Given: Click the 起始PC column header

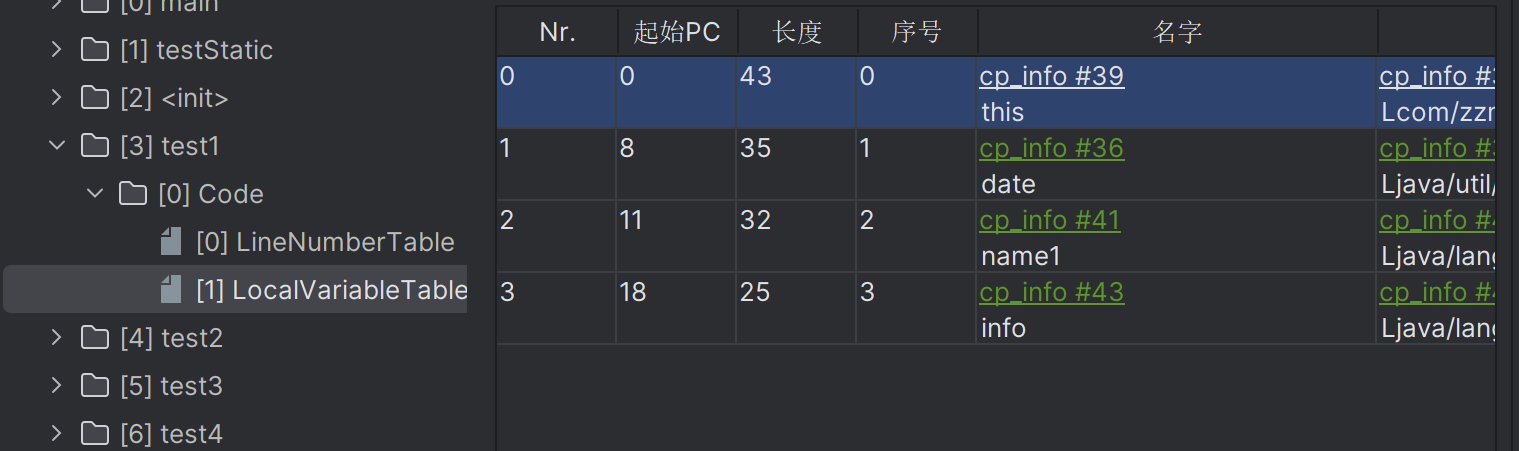Looking at the screenshot, I should pyautogui.click(x=677, y=32).
